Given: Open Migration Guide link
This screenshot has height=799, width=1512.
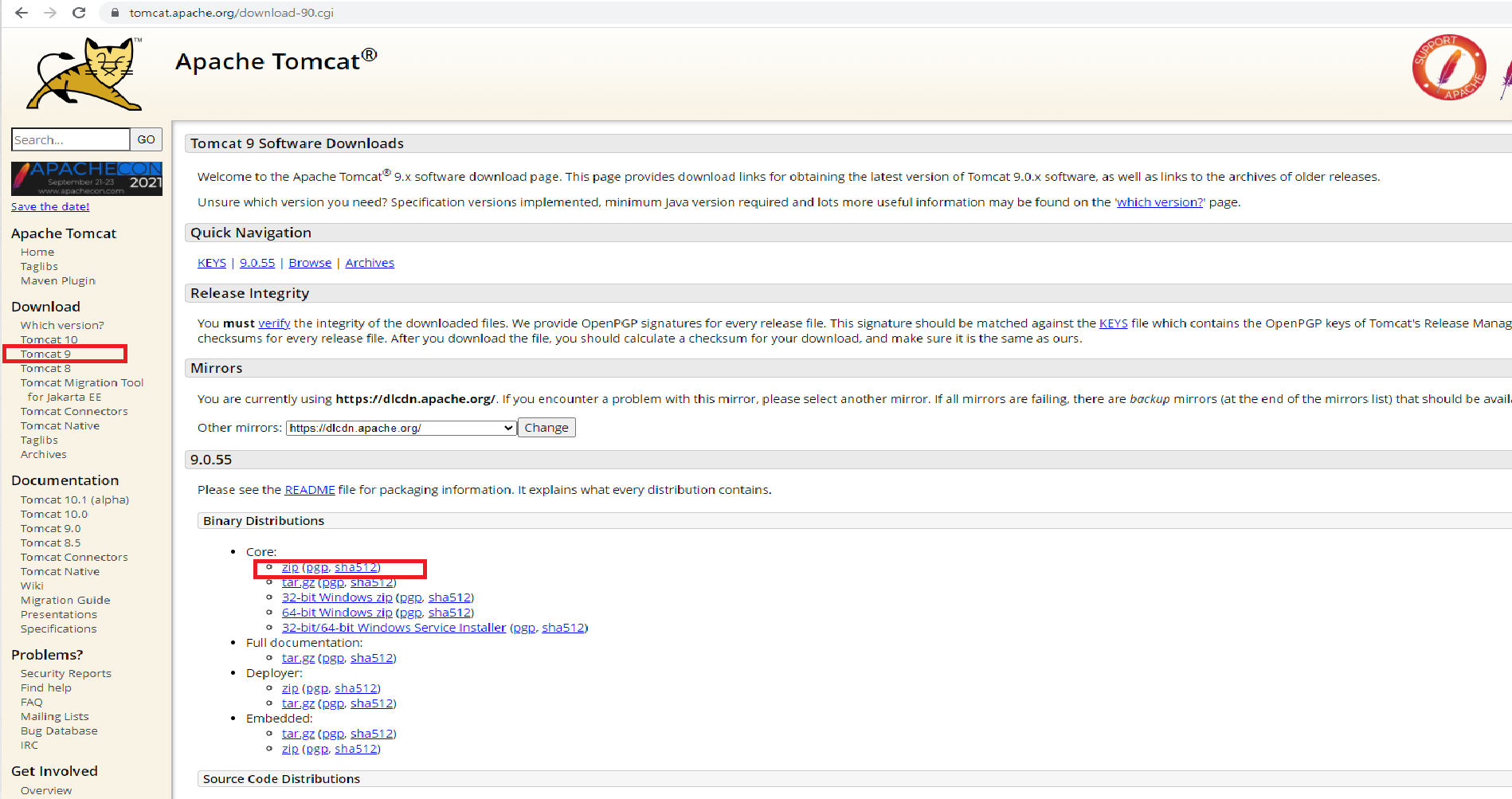Looking at the screenshot, I should click(65, 600).
